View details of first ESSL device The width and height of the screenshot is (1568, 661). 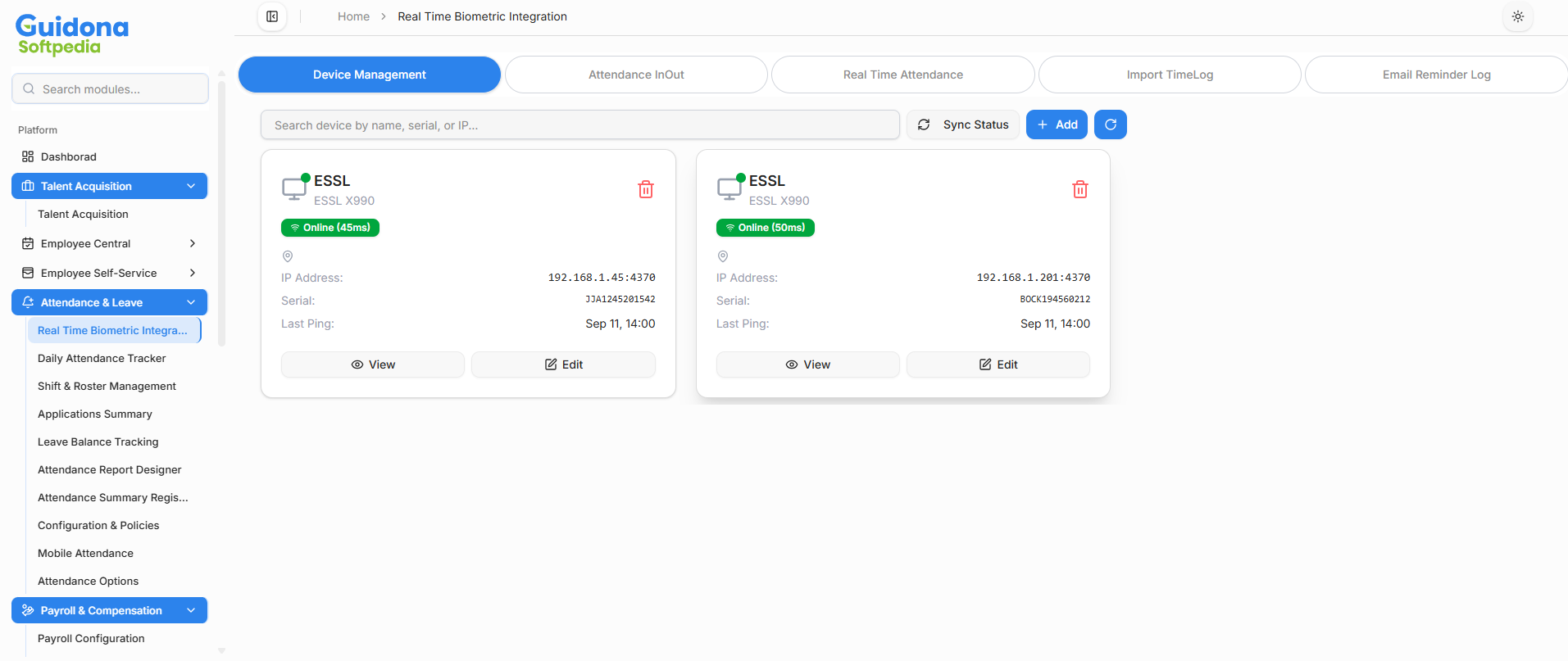373,364
